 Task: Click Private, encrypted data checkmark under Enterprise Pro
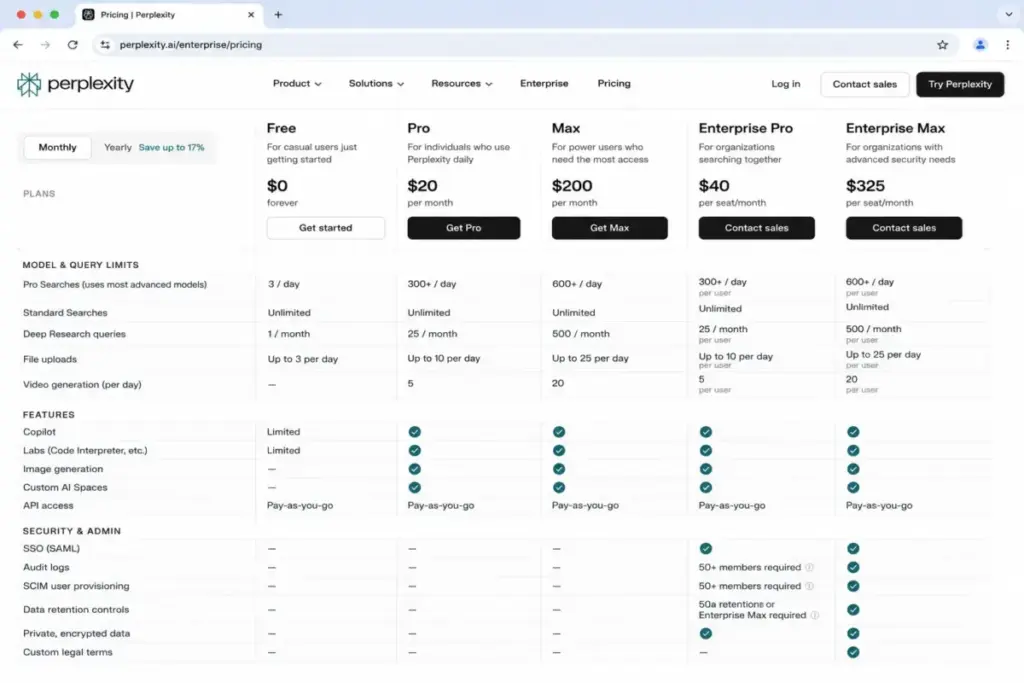click(706, 633)
